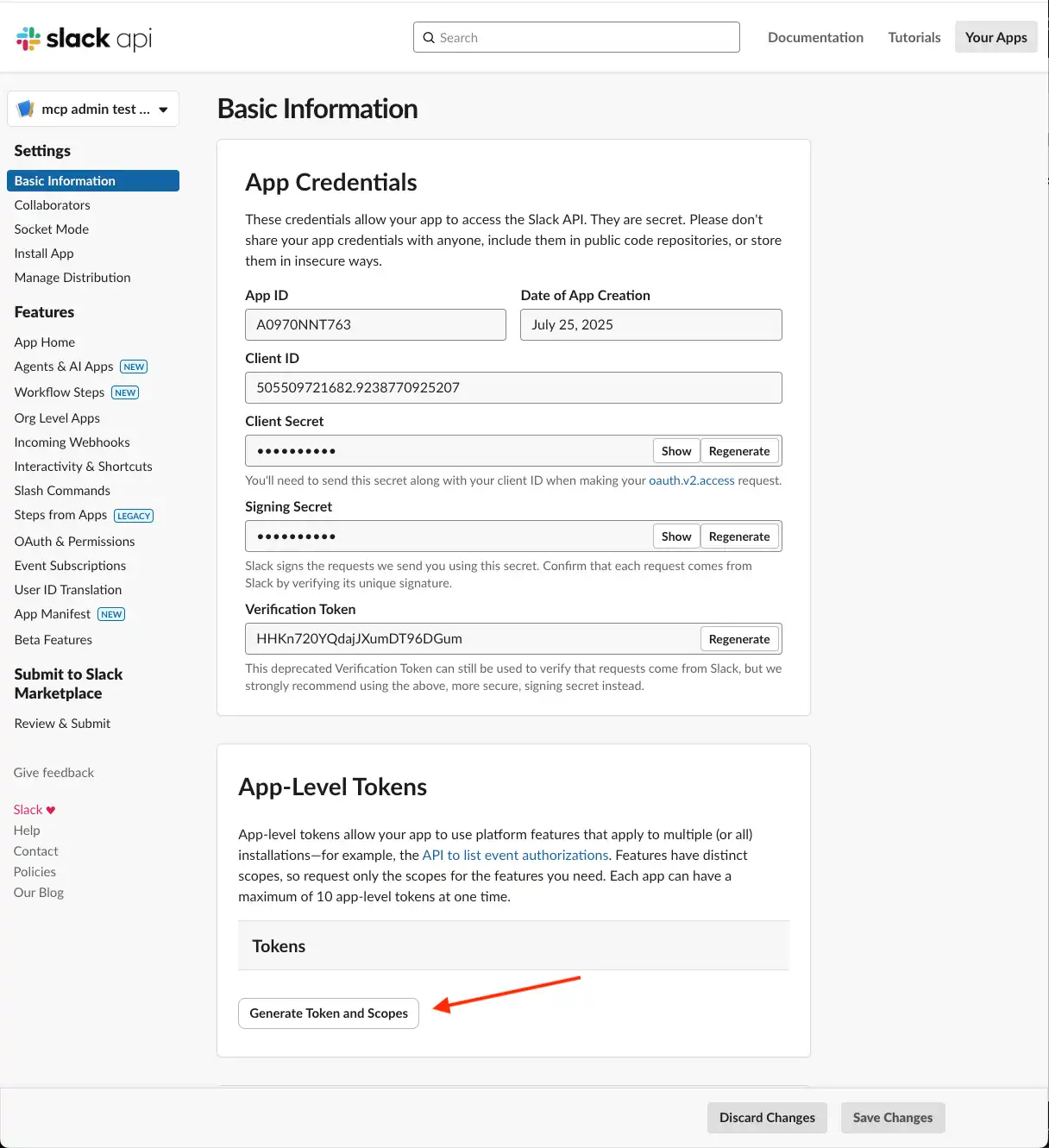Open the Documentation page
Screen dimensions: 1049x1148
[815, 37]
